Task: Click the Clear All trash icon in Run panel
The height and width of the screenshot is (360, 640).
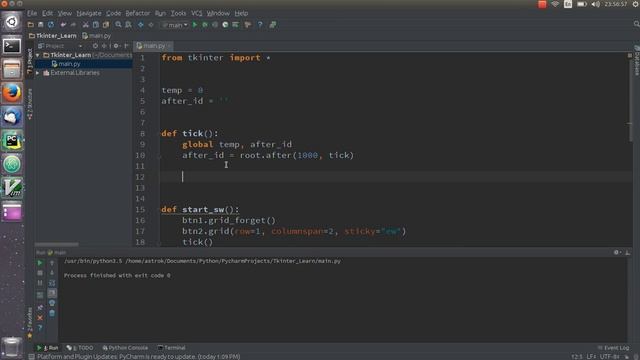Action: pyautogui.click(x=52, y=313)
